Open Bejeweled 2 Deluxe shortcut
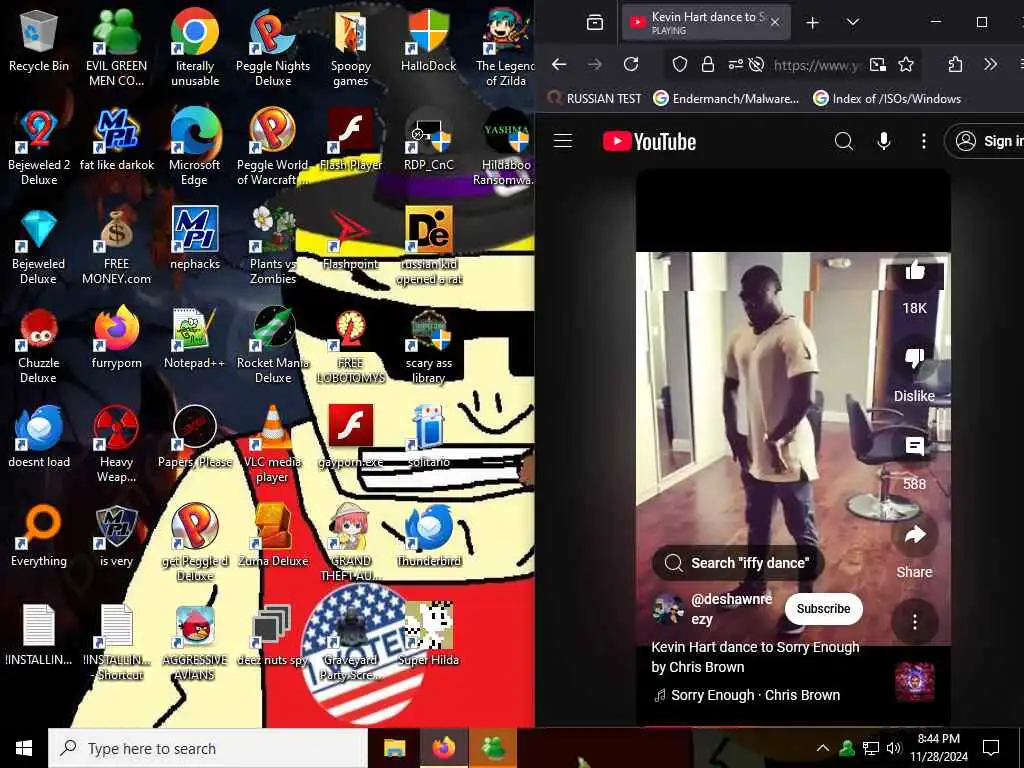 [39, 147]
